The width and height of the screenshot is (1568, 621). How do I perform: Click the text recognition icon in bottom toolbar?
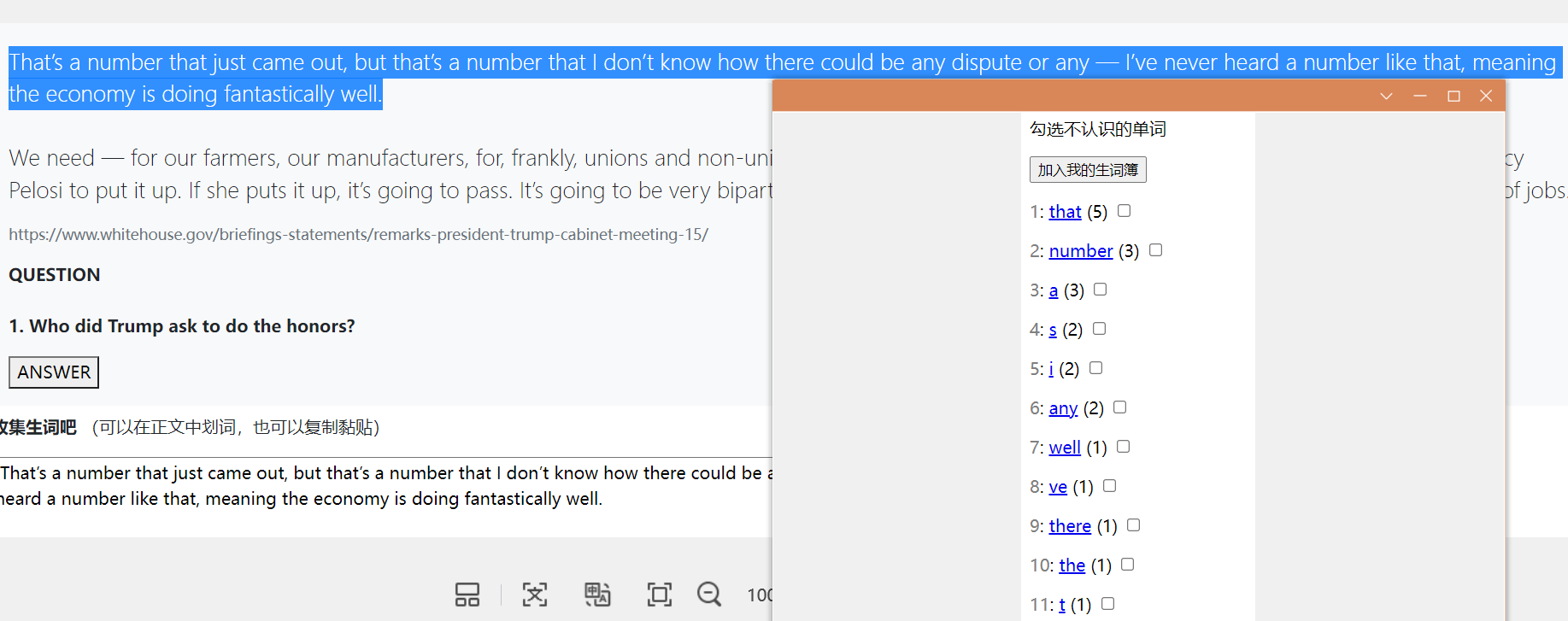535,595
